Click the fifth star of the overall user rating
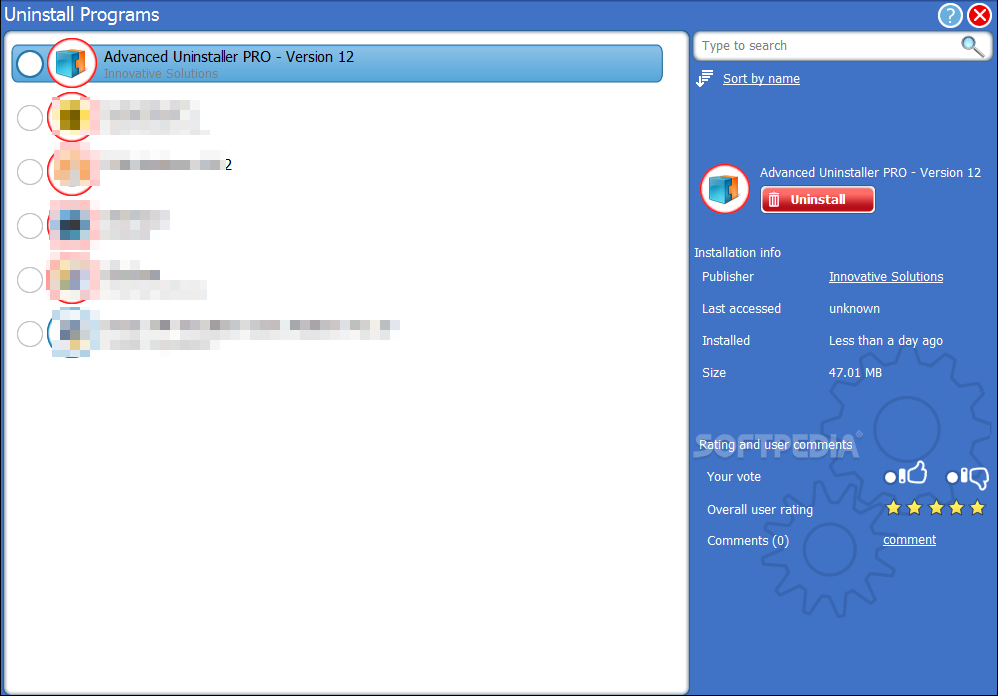 pos(978,508)
